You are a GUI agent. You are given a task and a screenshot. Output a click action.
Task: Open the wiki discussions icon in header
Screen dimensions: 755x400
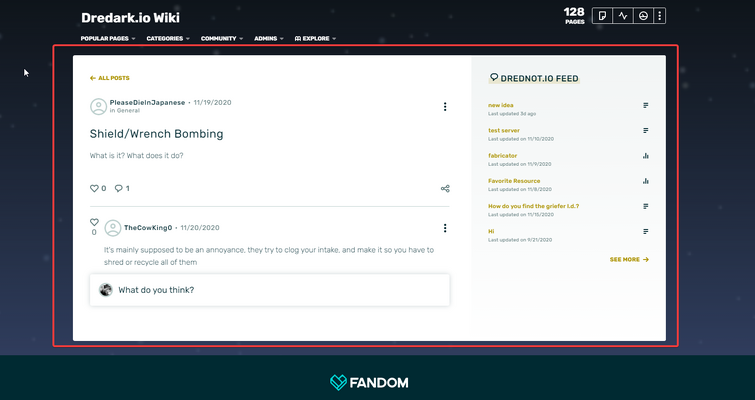click(x=602, y=16)
